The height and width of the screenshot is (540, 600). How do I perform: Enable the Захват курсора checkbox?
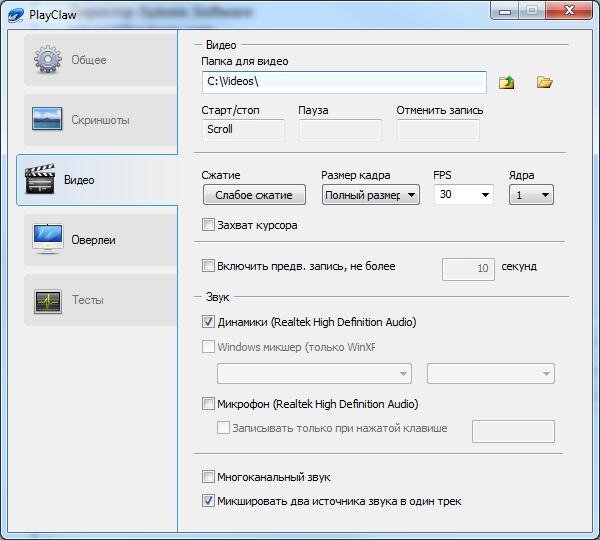208,225
